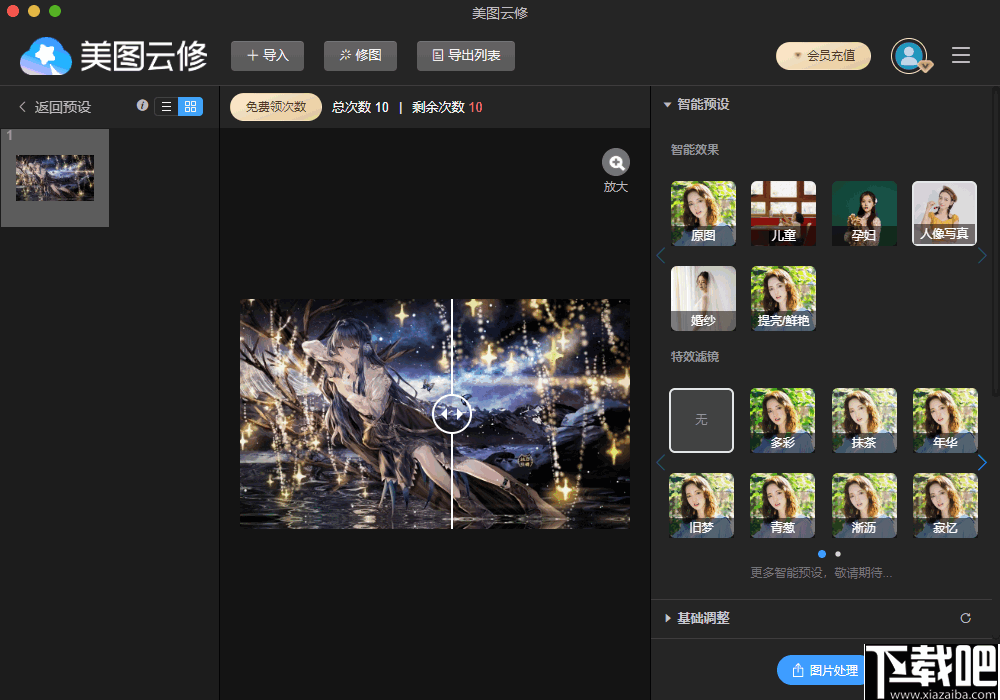Click the red close window button
Image resolution: width=1000 pixels, height=700 pixels.
[x=13, y=11]
